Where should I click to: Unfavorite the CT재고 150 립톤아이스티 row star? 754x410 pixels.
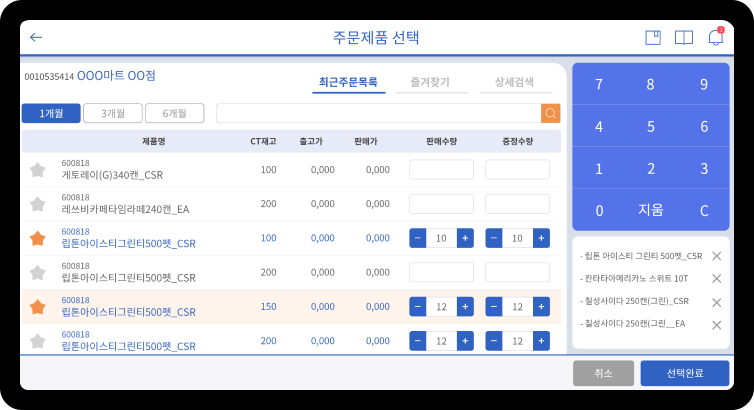(x=38, y=307)
